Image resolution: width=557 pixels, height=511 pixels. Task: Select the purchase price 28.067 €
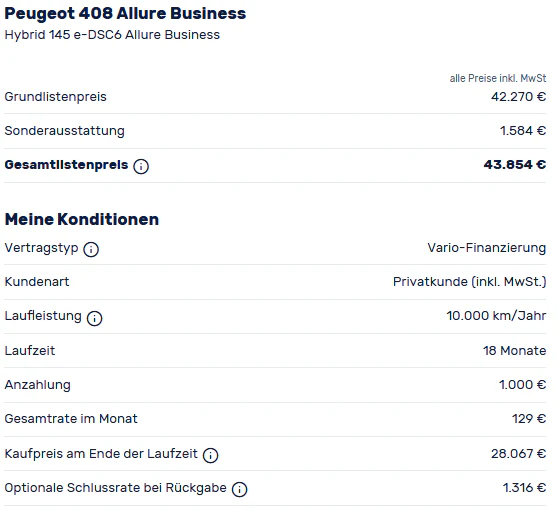pyautogui.click(x=519, y=453)
